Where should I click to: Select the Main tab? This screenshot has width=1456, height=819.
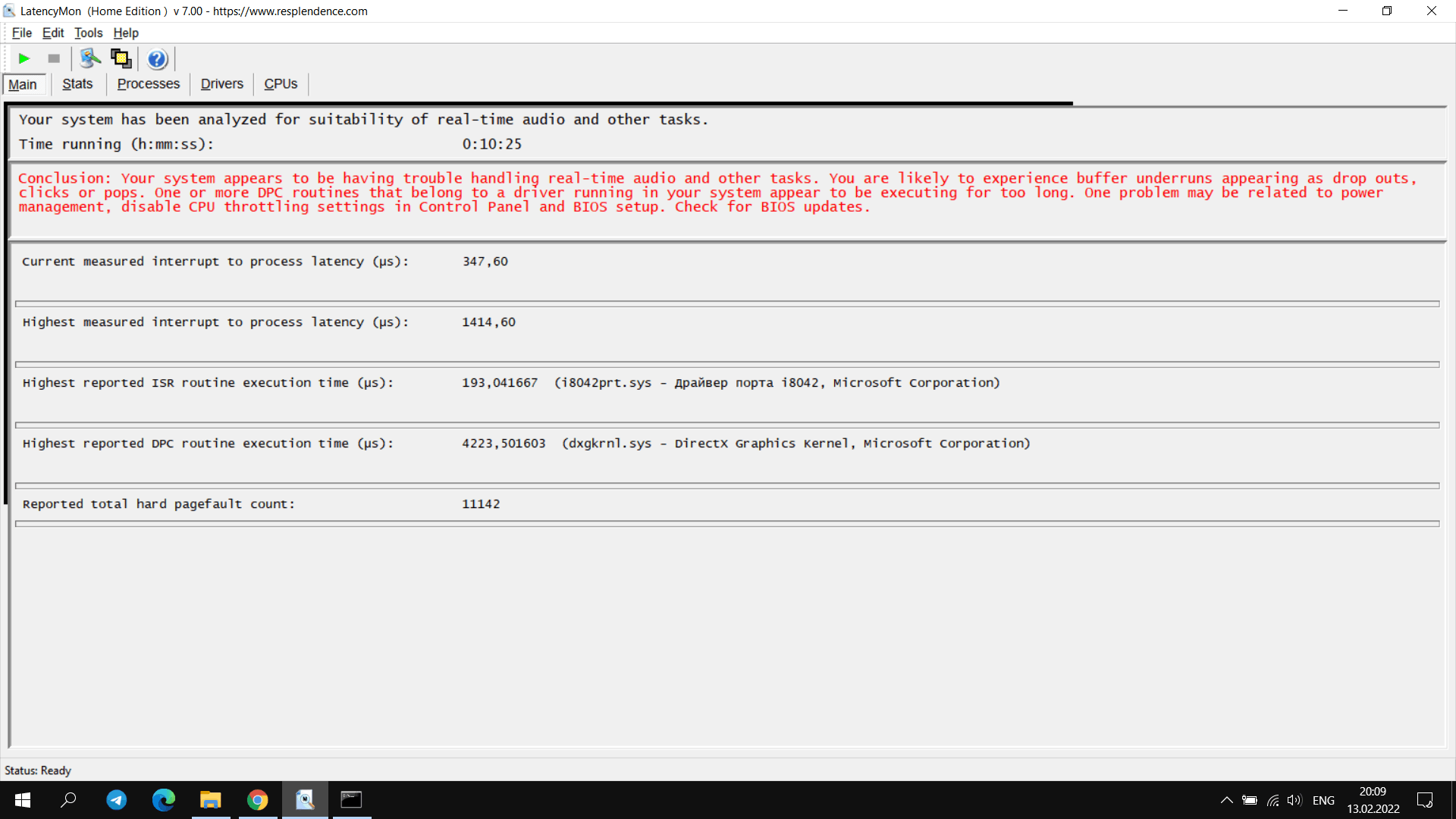pos(23,85)
